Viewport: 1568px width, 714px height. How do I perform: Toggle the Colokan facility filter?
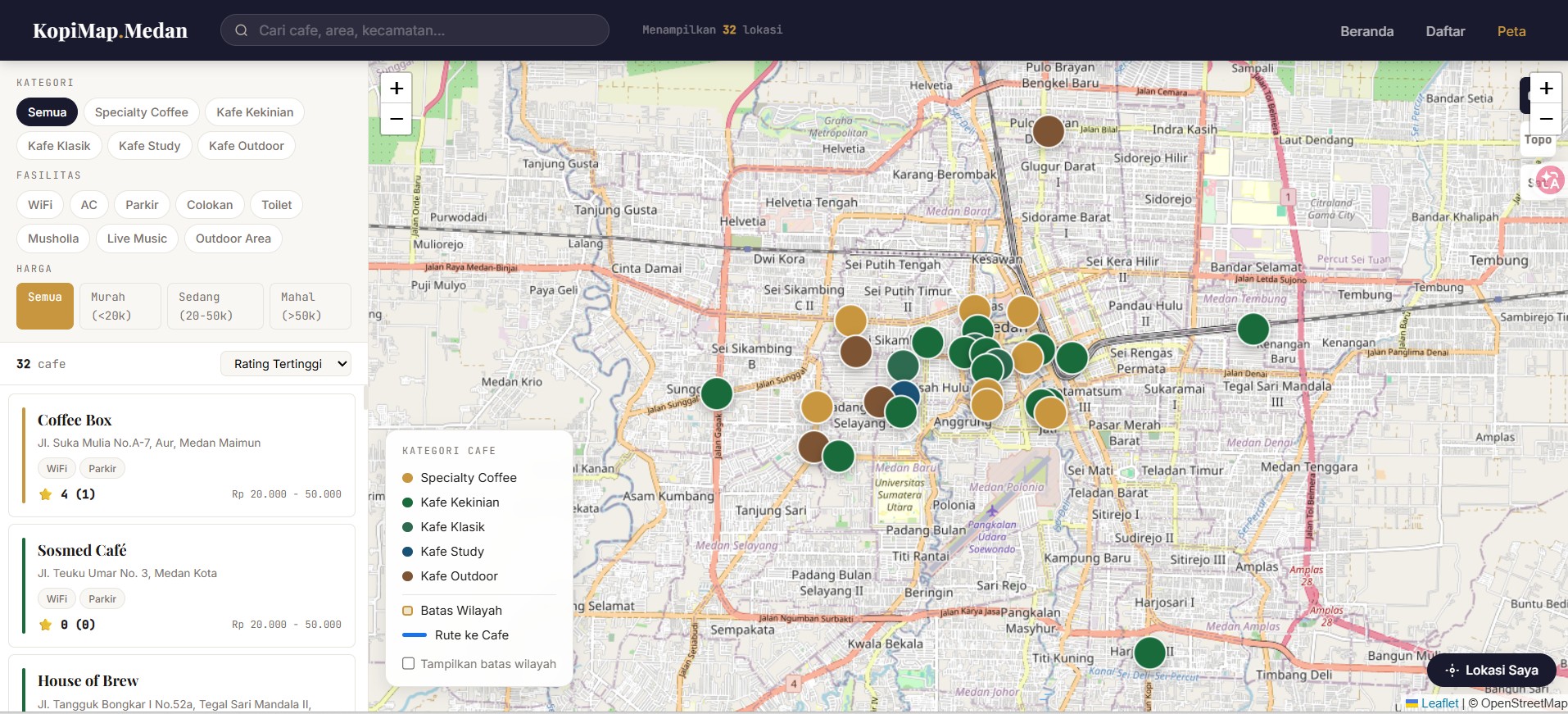pyautogui.click(x=210, y=205)
